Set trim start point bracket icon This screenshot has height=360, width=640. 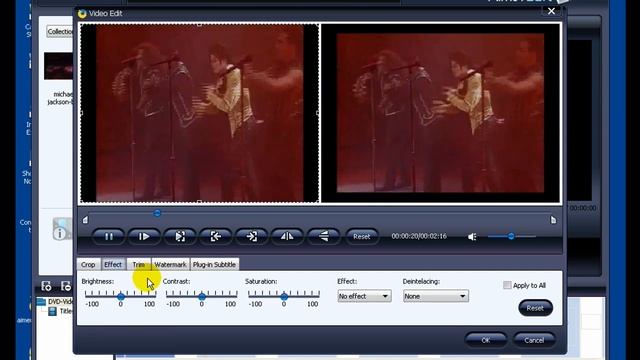click(216, 236)
